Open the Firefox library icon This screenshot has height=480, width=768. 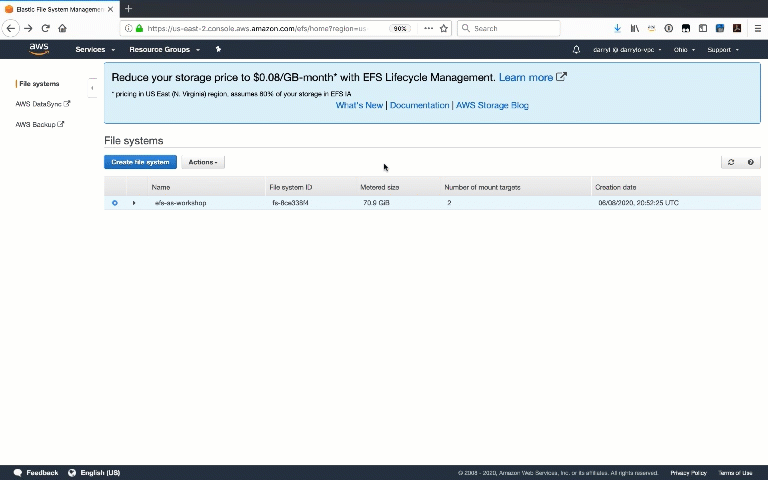click(x=635, y=28)
